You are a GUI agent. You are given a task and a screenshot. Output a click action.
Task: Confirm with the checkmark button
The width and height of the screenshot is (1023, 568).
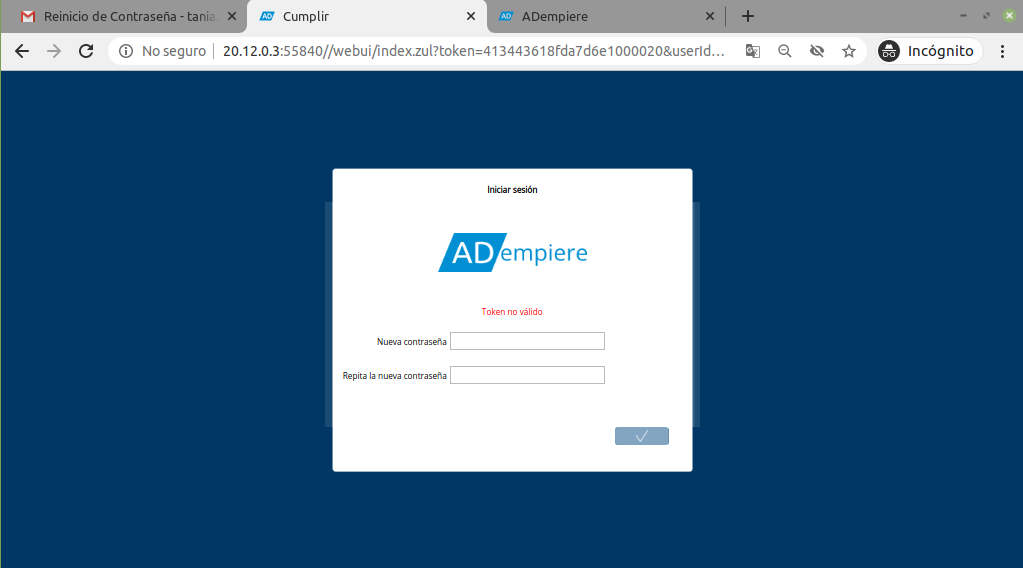click(x=642, y=436)
